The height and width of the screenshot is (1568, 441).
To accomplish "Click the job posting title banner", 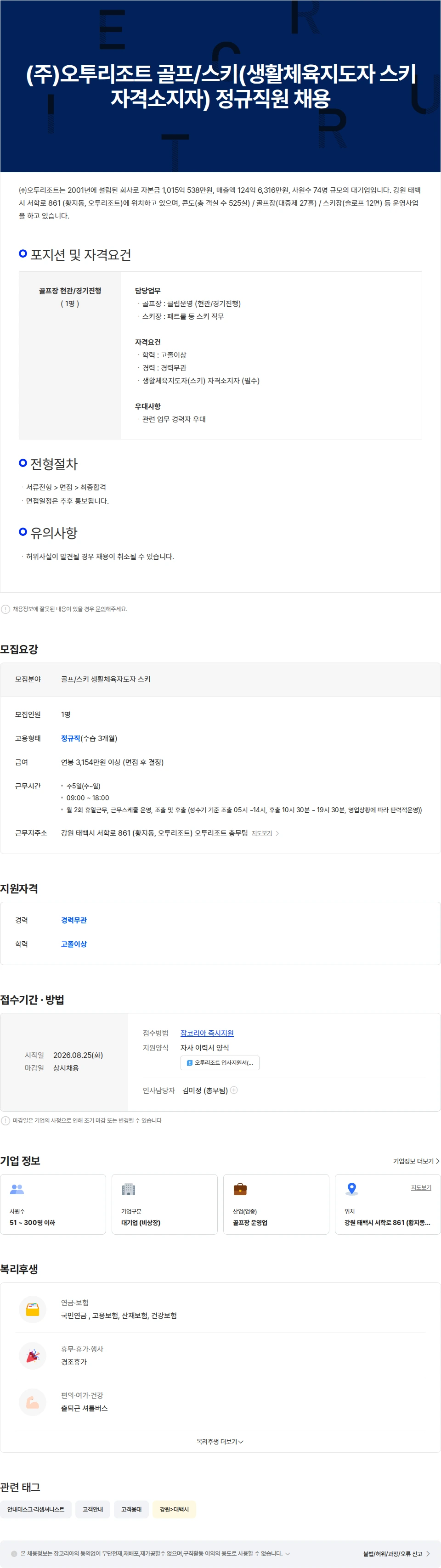I will (x=220, y=86).
